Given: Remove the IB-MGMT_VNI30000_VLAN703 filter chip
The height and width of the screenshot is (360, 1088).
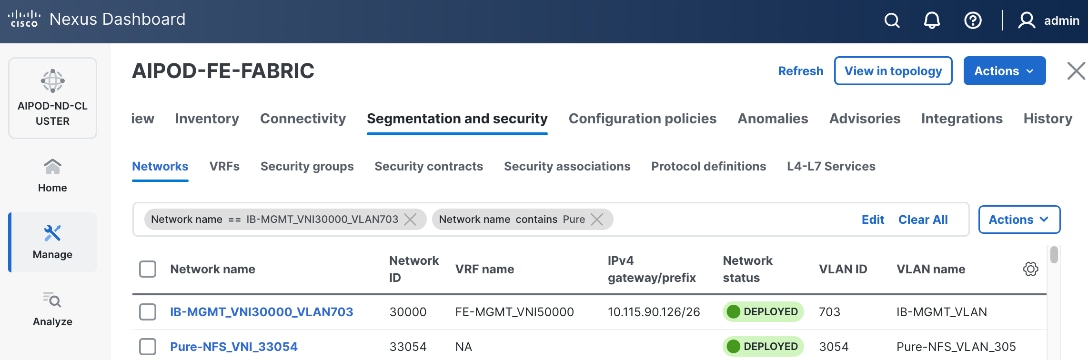Looking at the screenshot, I should (410, 219).
